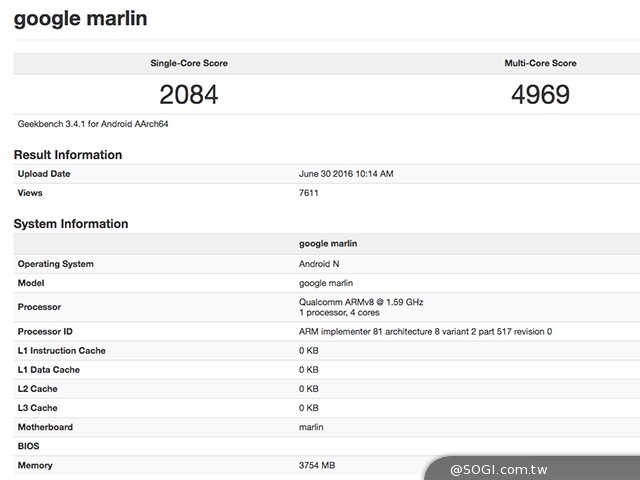Click the date 'June 30 2016 10:14 AM'
640x480 pixels.
[x=346, y=174]
